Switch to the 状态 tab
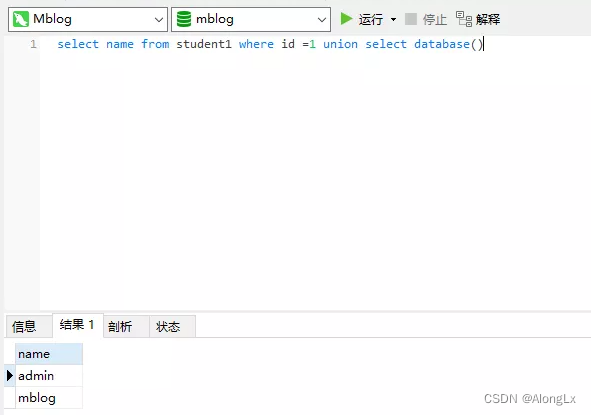591x415 pixels. [x=172, y=326]
